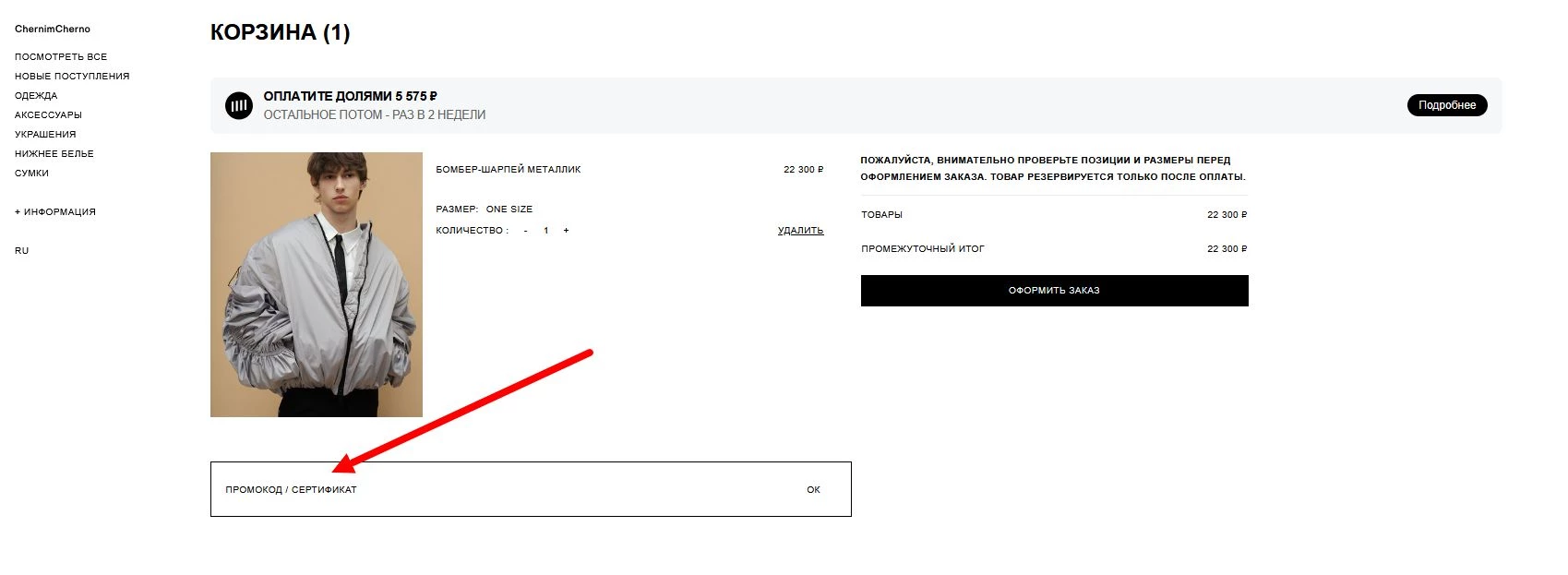Navigate to the Сумки category
Screen dimensions: 1568x575
[x=31, y=174]
